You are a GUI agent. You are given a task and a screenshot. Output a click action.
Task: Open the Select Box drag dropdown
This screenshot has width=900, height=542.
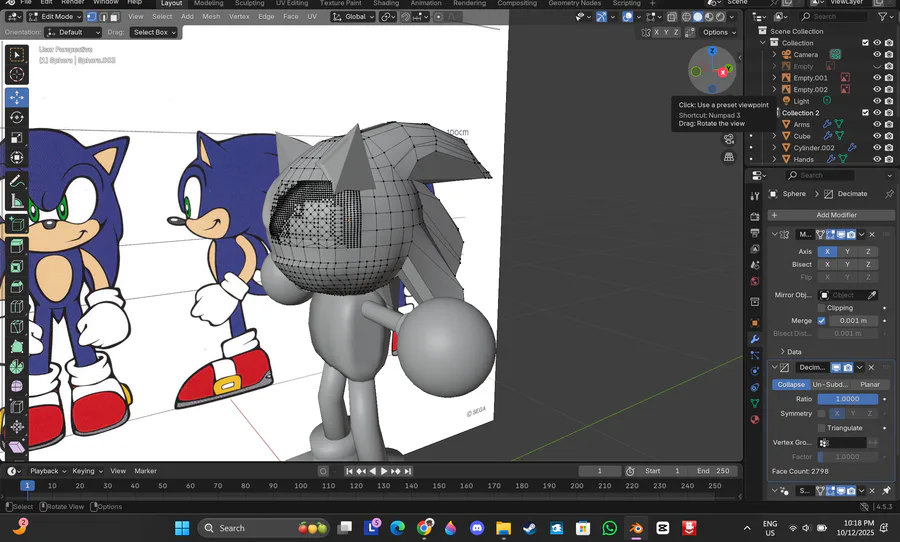tap(154, 32)
